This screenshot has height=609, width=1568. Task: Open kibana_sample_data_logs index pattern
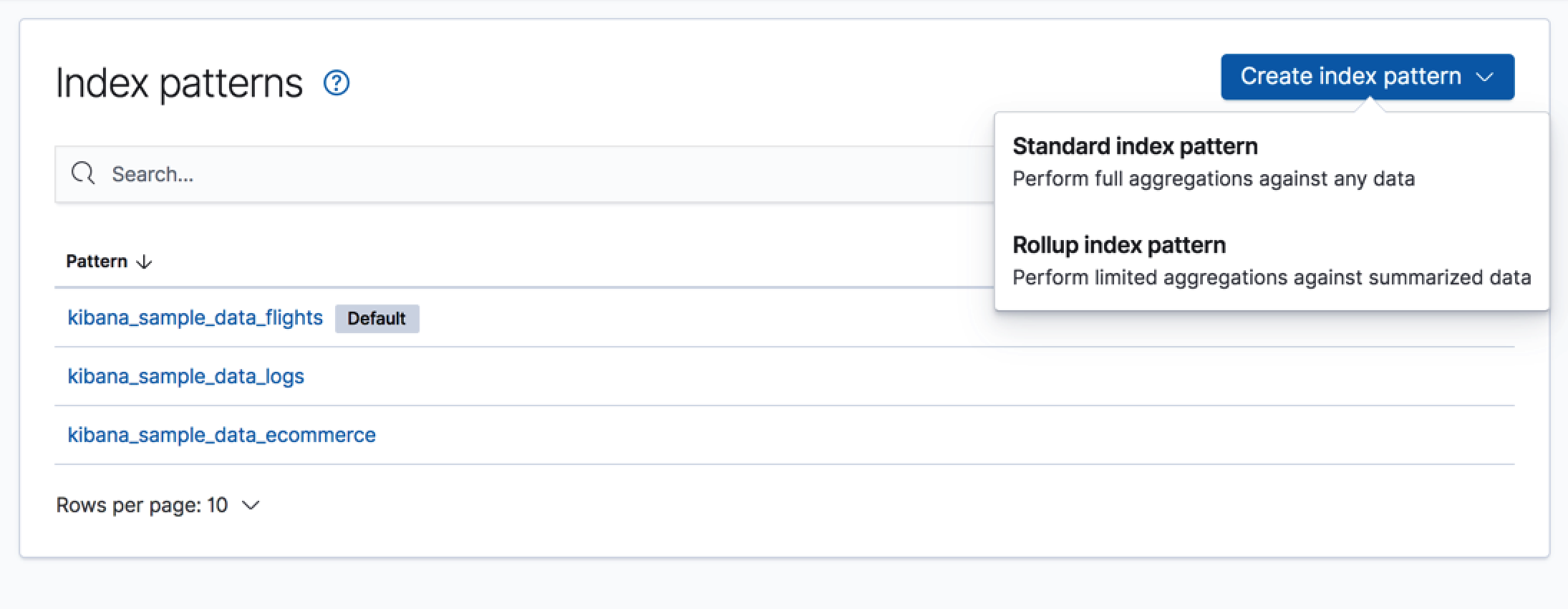(185, 376)
